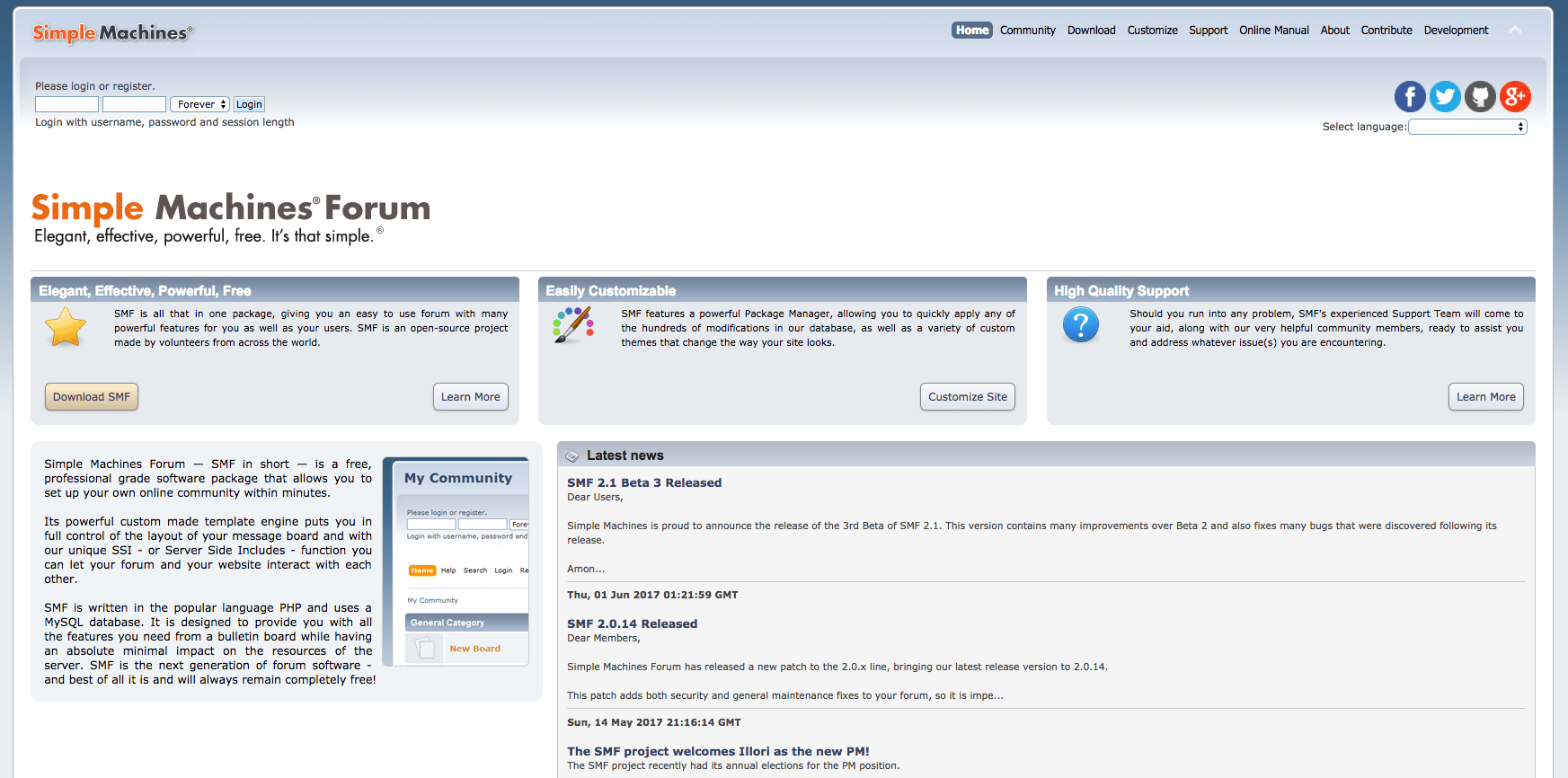Open the Development menu
The width and height of the screenshot is (1568, 778).
1457,31
